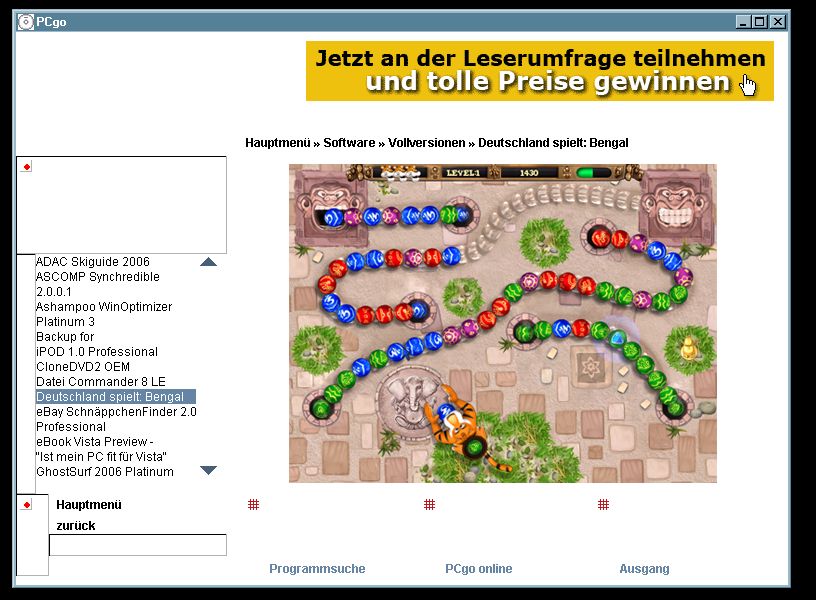The image size is (816, 600).
Task: Click the PCgo title bar app icon
Action: coord(26,22)
